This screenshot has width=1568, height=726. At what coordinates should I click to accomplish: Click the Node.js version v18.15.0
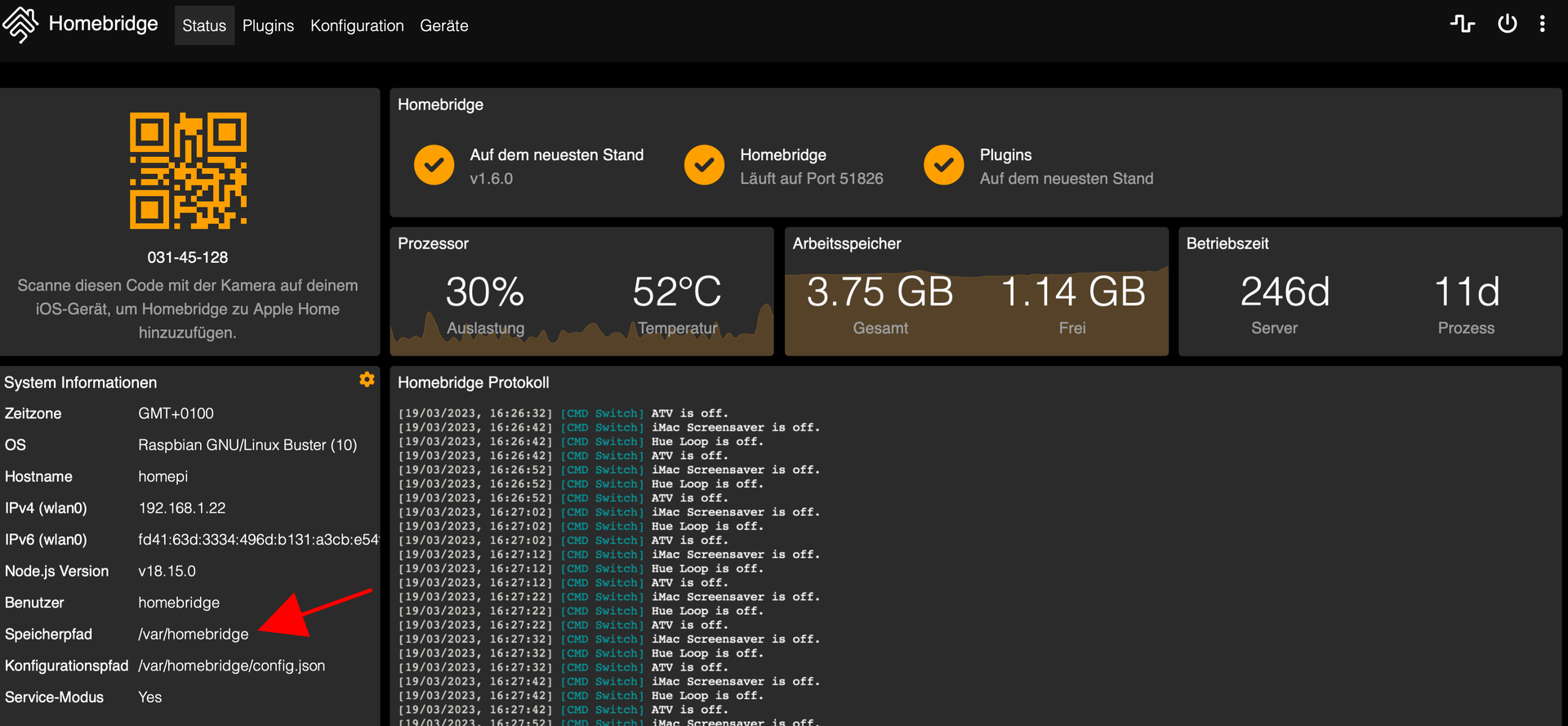tap(167, 572)
